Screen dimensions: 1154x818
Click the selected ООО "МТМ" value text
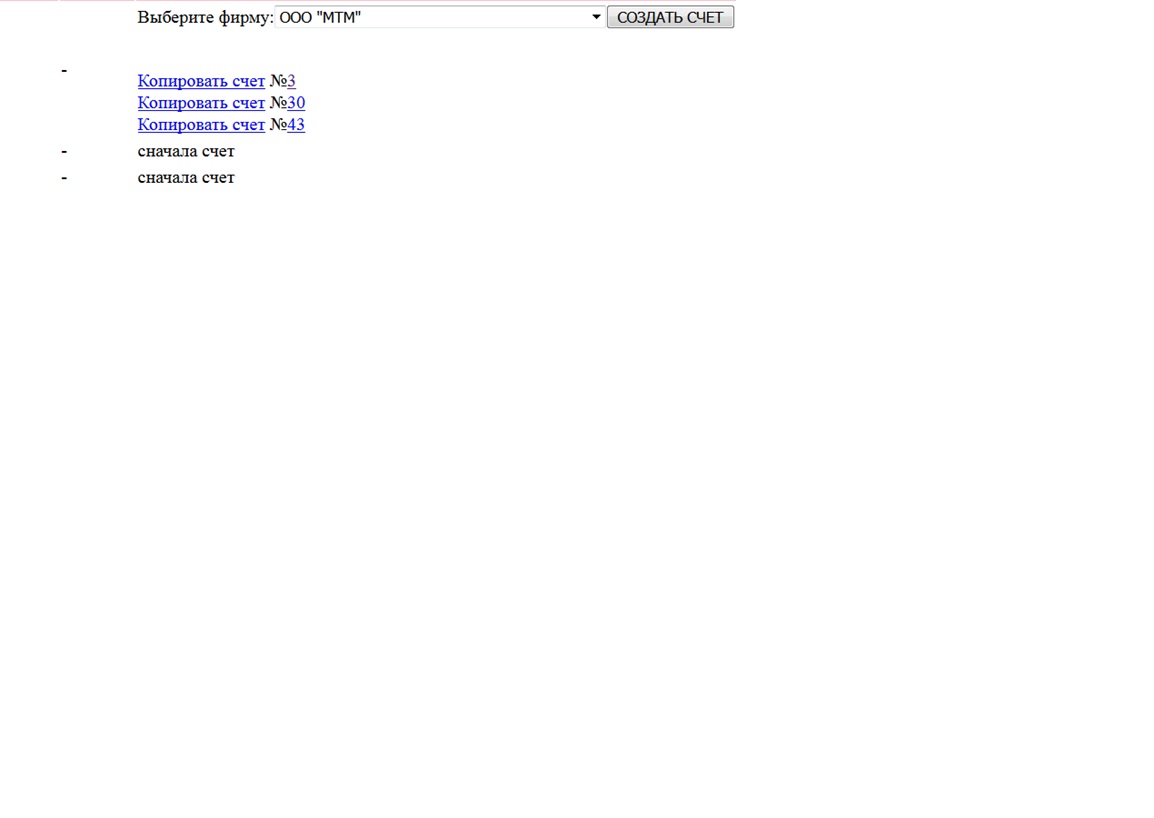pyautogui.click(x=320, y=17)
